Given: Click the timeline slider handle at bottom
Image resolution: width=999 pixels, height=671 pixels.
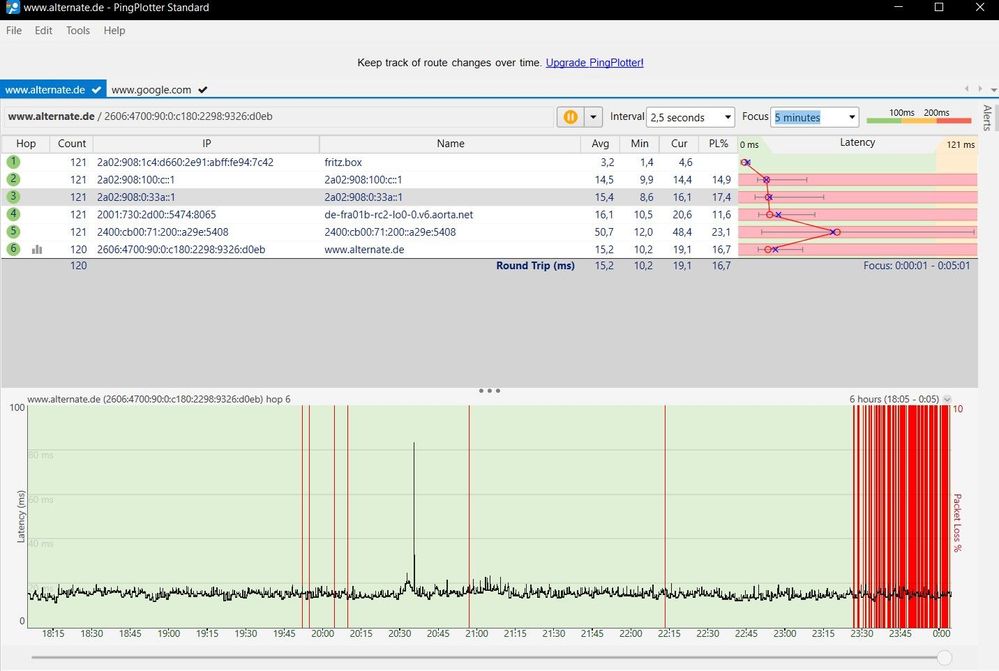Looking at the screenshot, I should pyautogui.click(x=943, y=657).
